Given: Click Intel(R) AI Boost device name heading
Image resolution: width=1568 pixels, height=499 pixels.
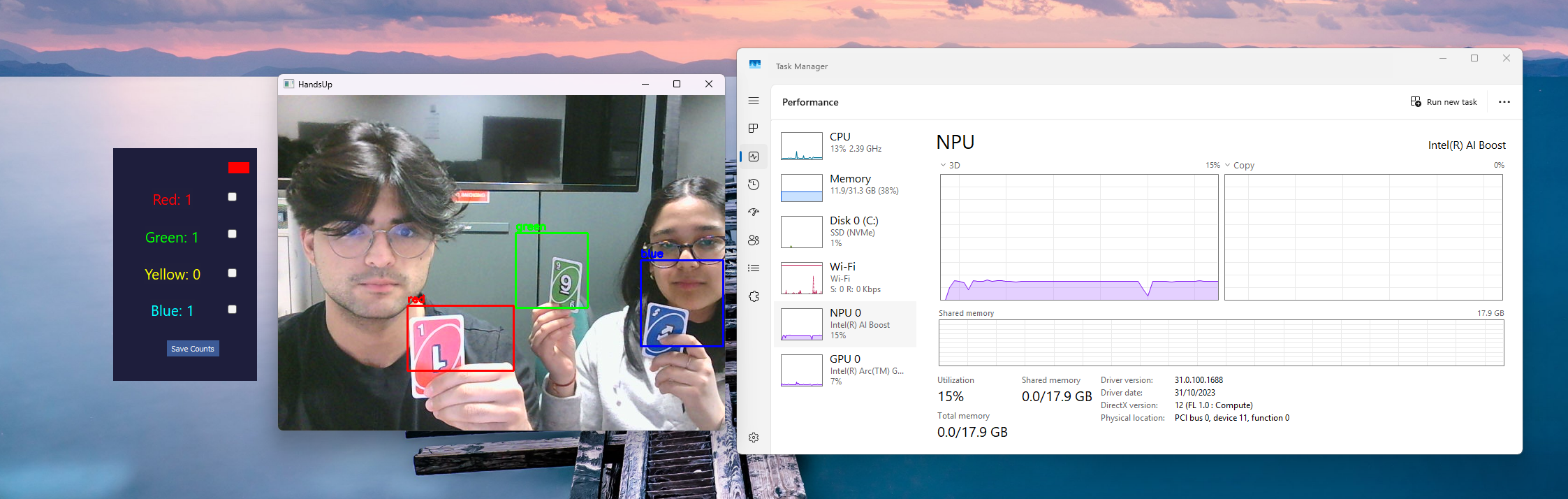Looking at the screenshot, I should click(x=1467, y=145).
